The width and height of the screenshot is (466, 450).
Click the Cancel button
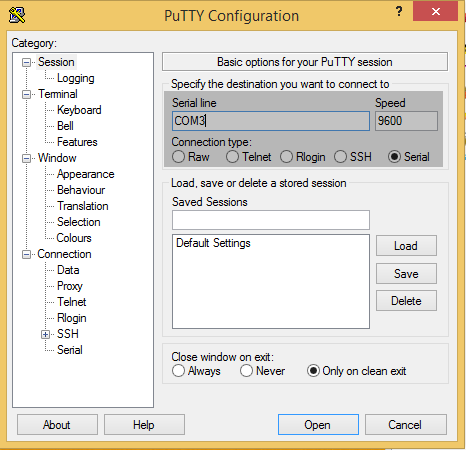tap(406, 425)
